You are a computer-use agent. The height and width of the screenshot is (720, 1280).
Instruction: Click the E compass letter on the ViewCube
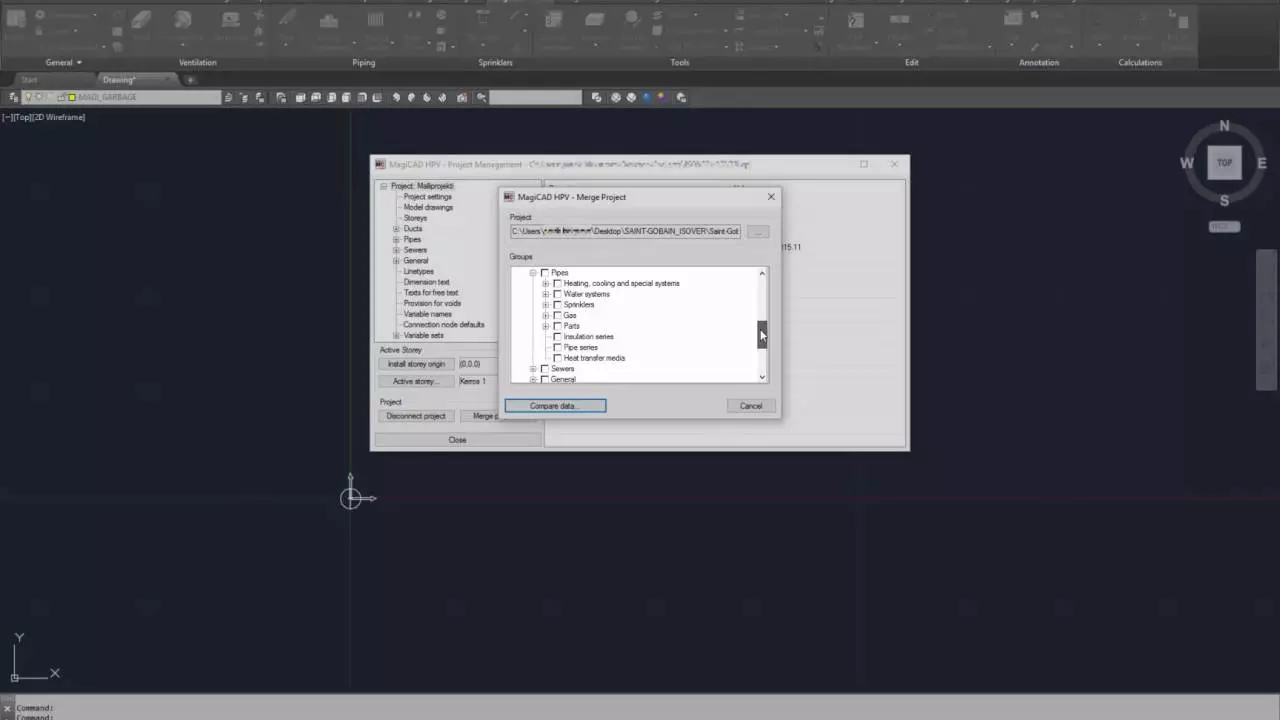1262,163
